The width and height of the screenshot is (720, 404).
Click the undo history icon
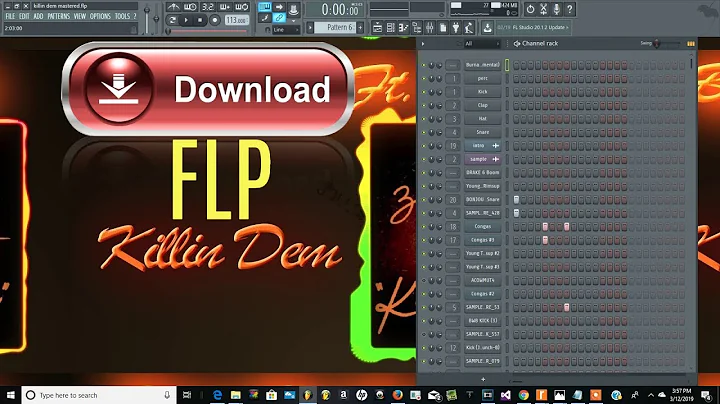pyautogui.click(x=530, y=9)
